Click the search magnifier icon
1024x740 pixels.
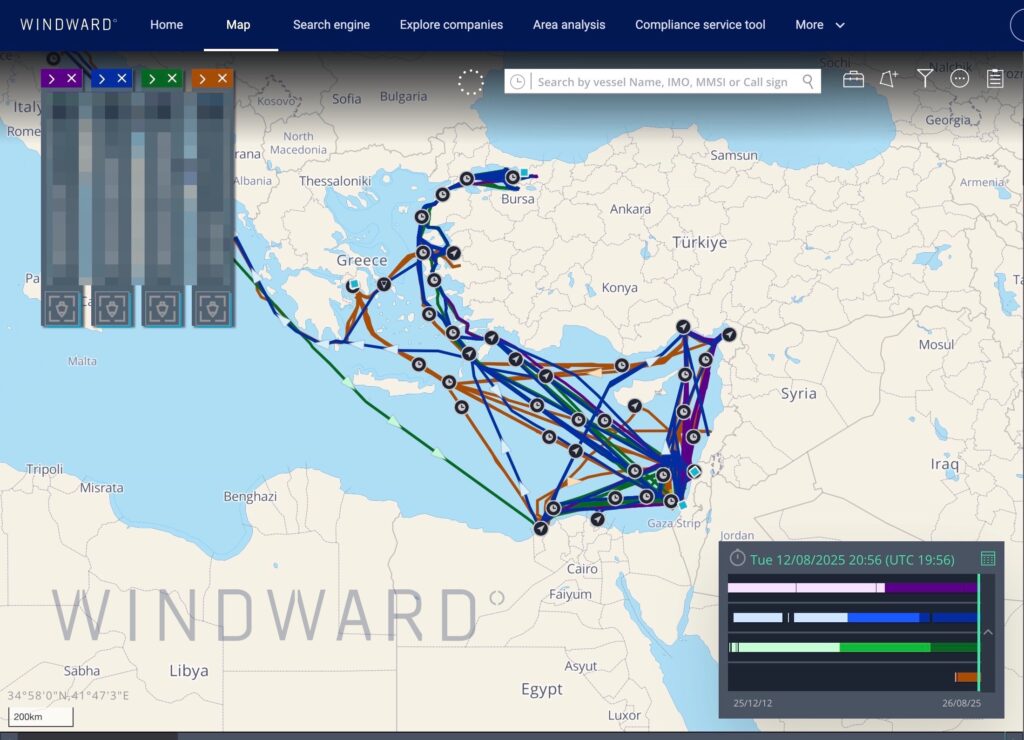pyautogui.click(x=808, y=81)
